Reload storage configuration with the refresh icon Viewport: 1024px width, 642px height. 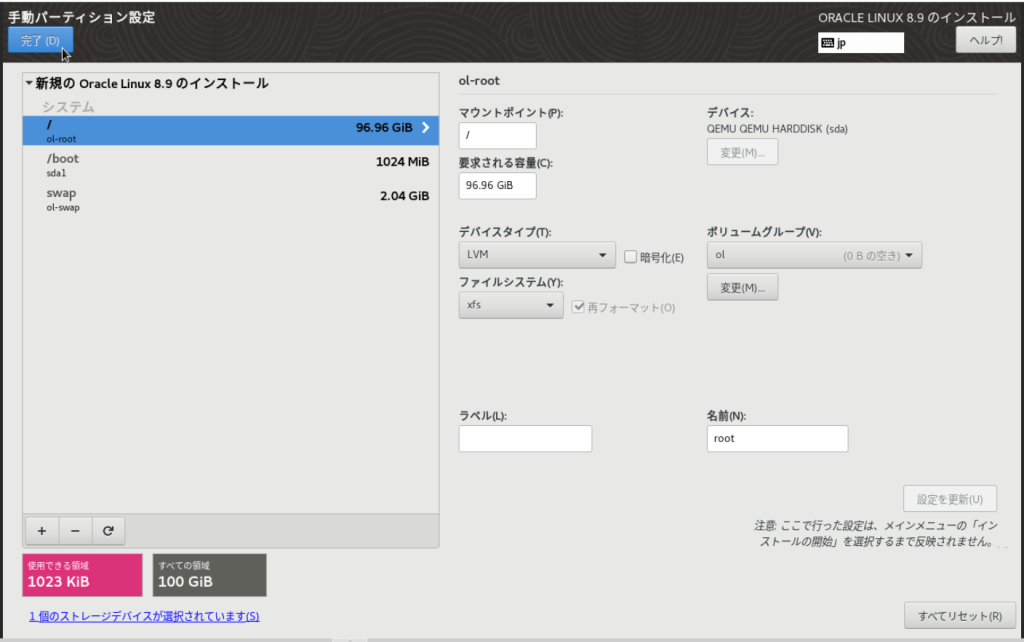[x=109, y=530]
